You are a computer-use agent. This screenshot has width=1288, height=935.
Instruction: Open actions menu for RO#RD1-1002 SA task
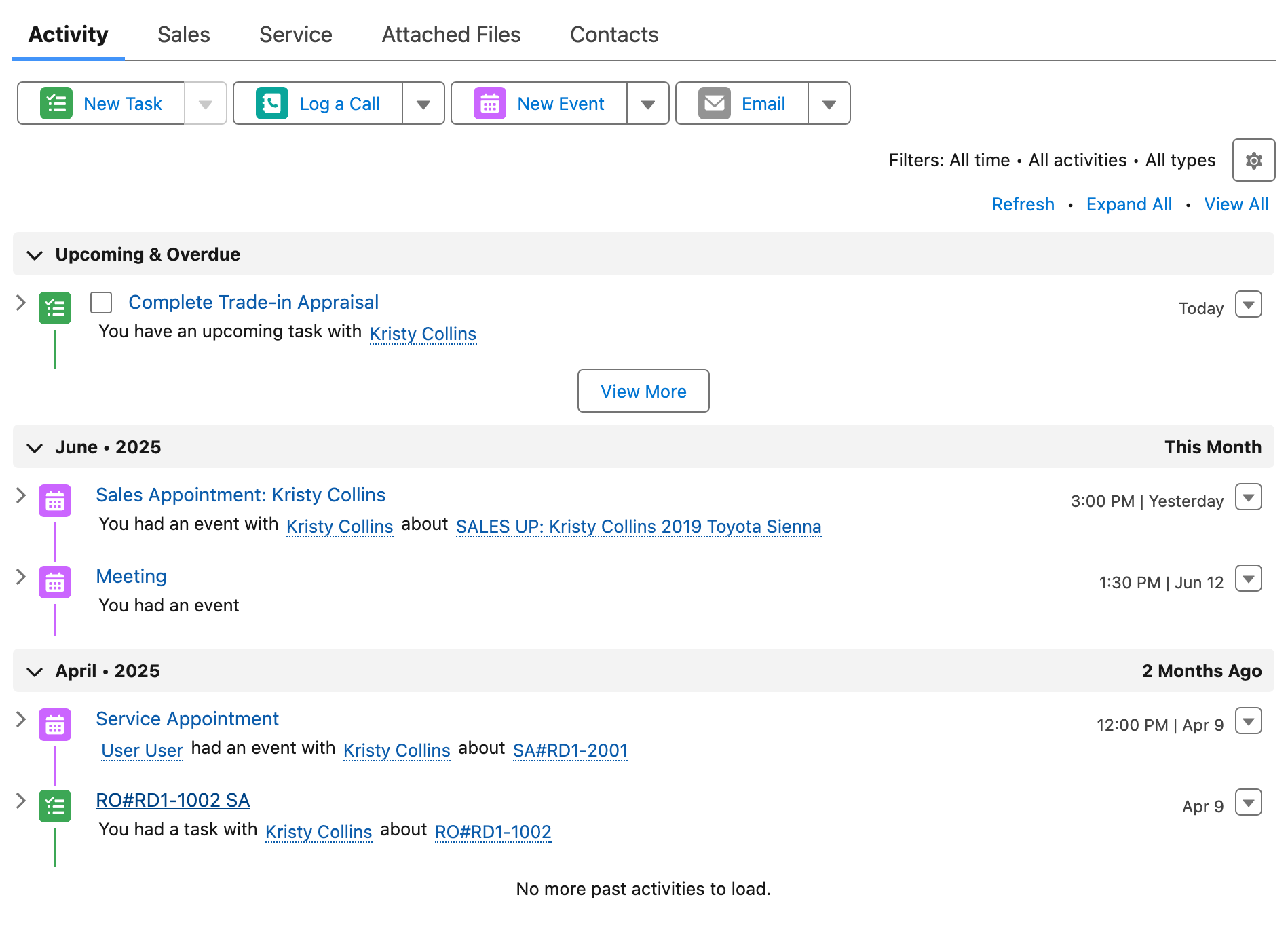coord(1248,803)
